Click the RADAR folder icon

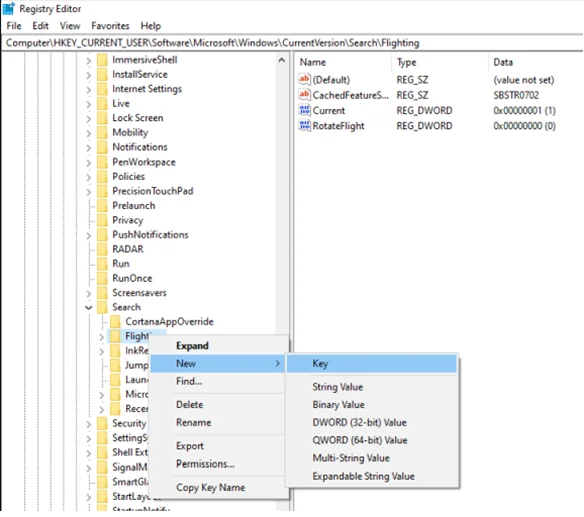tap(102, 249)
